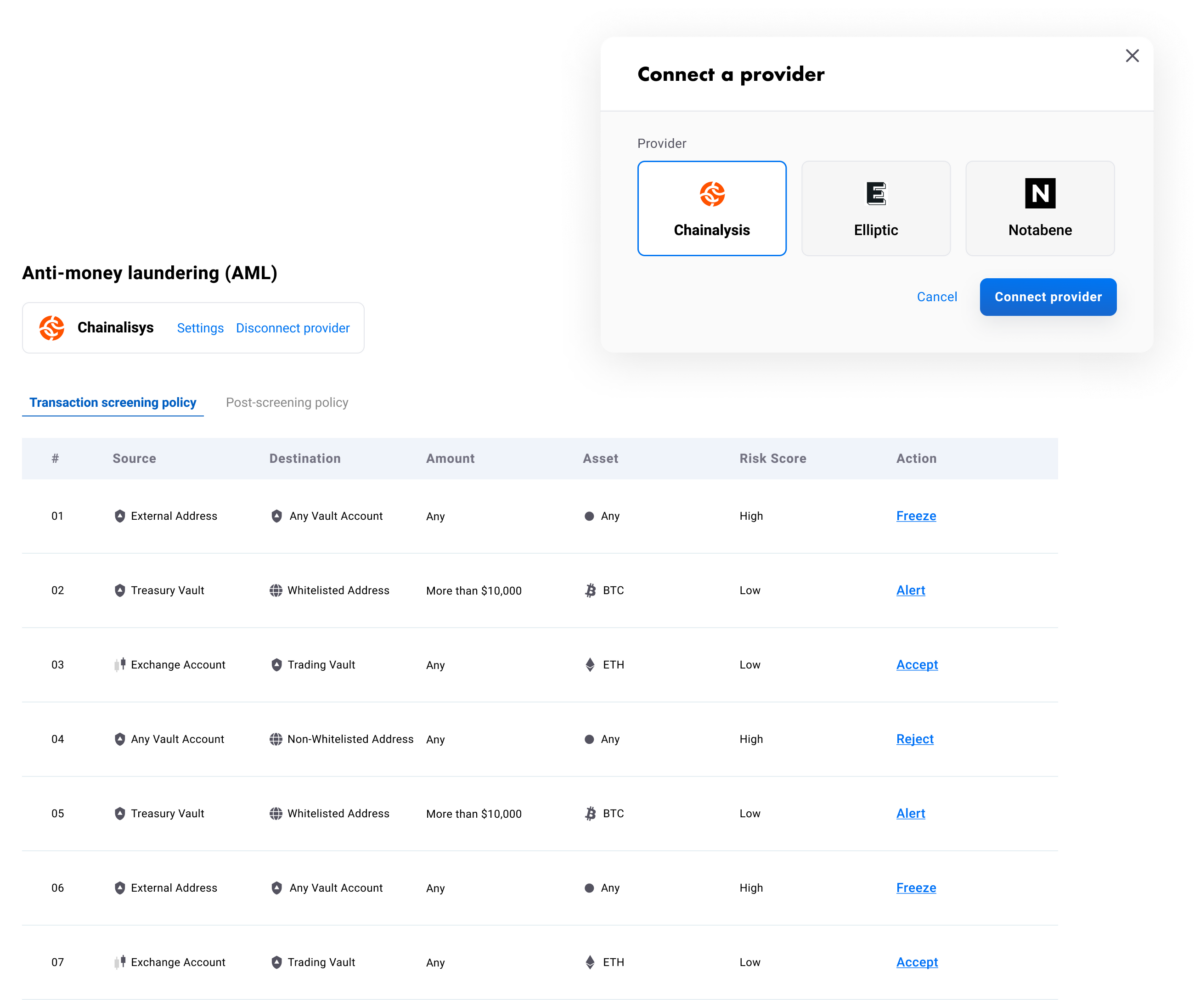The width and height of the screenshot is (1200, 1000).
Task: Select the Elliptic provider card
Action: point(876,208)
